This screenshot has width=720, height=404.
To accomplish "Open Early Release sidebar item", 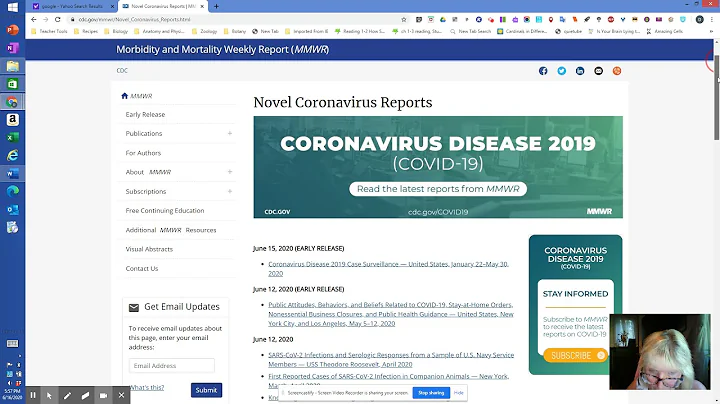I will point(145,114).
